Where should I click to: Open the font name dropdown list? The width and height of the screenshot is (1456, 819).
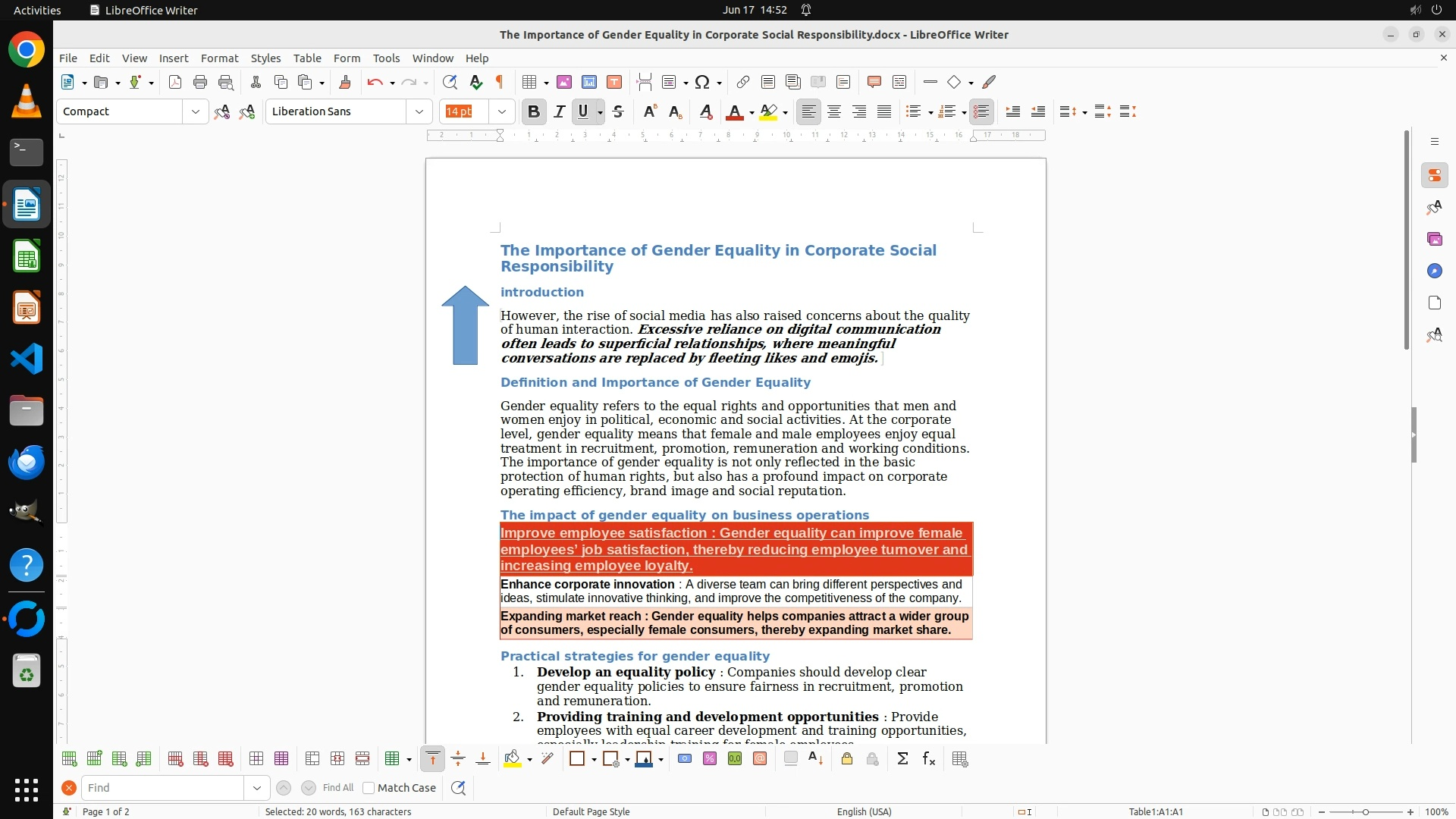click(419, 111)
